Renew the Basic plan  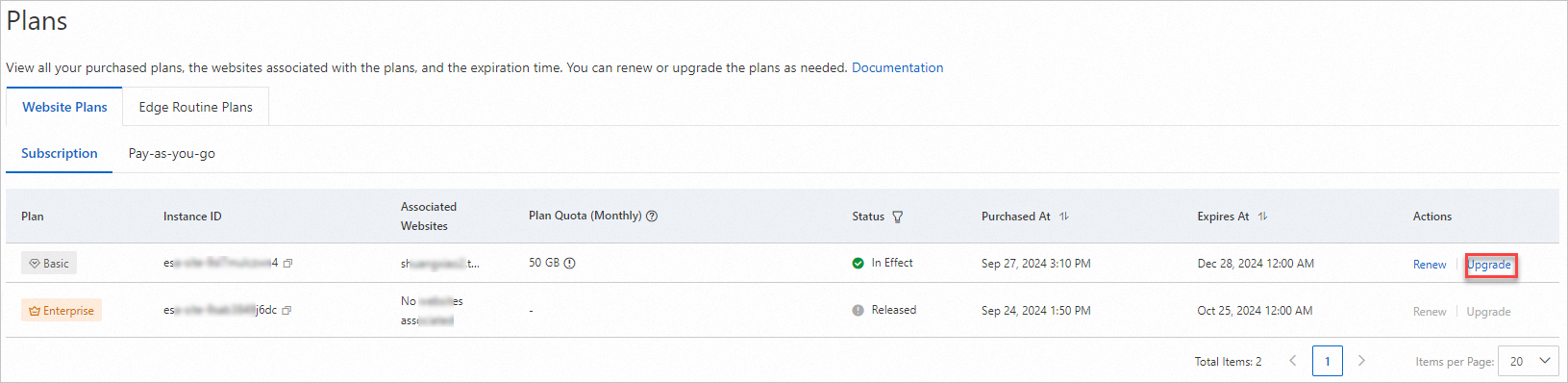[1430, 265]
